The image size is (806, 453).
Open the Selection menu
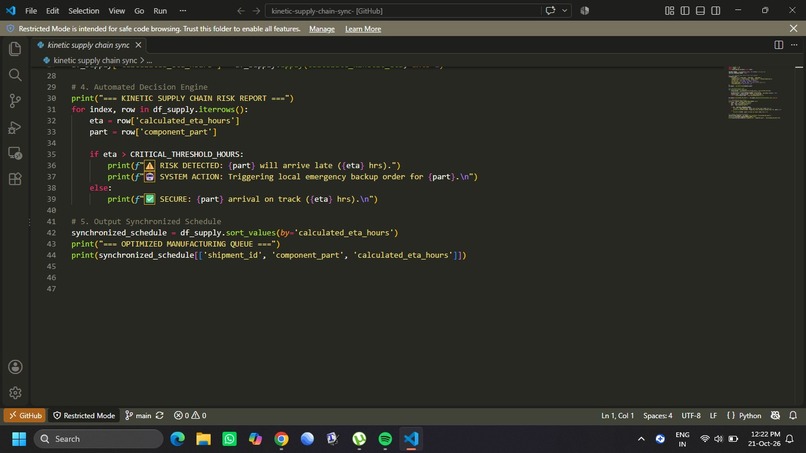[x=84, y=11]
